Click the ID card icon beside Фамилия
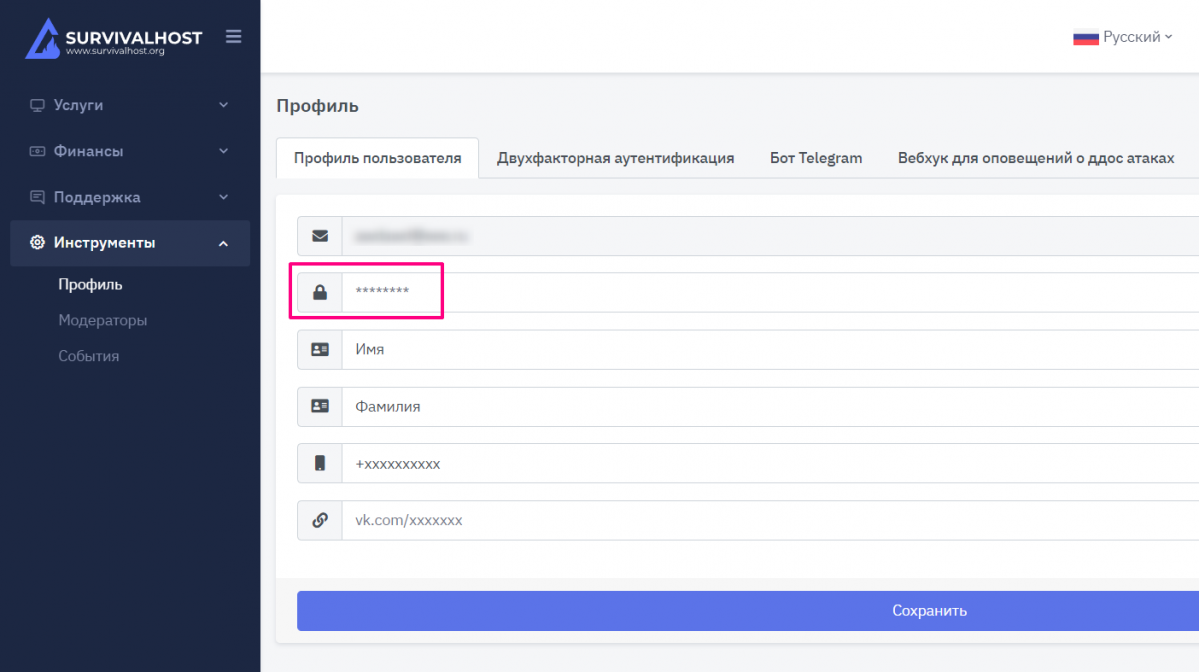1199x672 pixels. coord(320,407)
